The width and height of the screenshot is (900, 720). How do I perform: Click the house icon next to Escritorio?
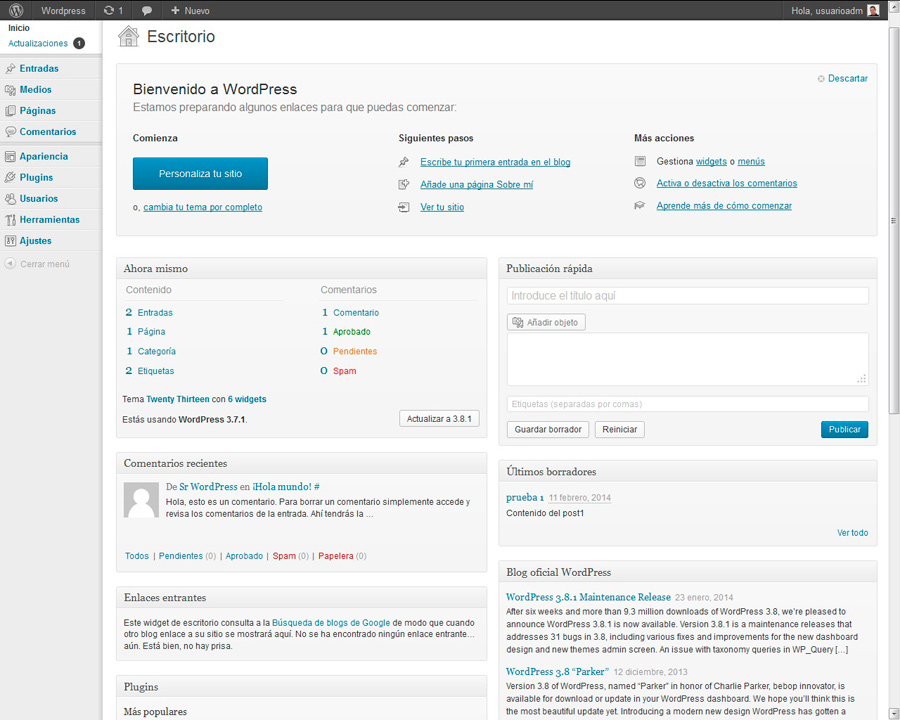(129, 36)
